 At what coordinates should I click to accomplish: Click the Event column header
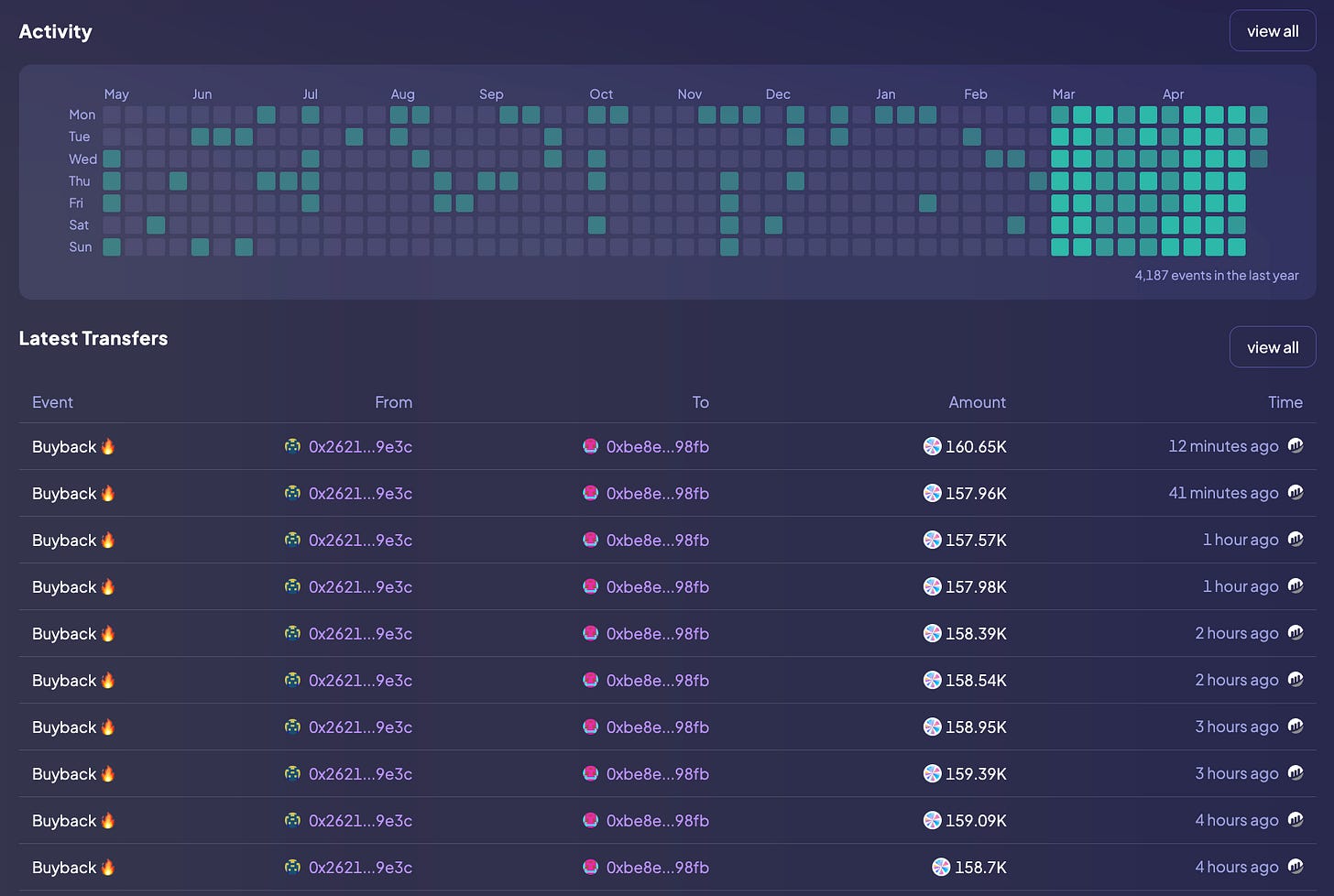pos(52,402)
